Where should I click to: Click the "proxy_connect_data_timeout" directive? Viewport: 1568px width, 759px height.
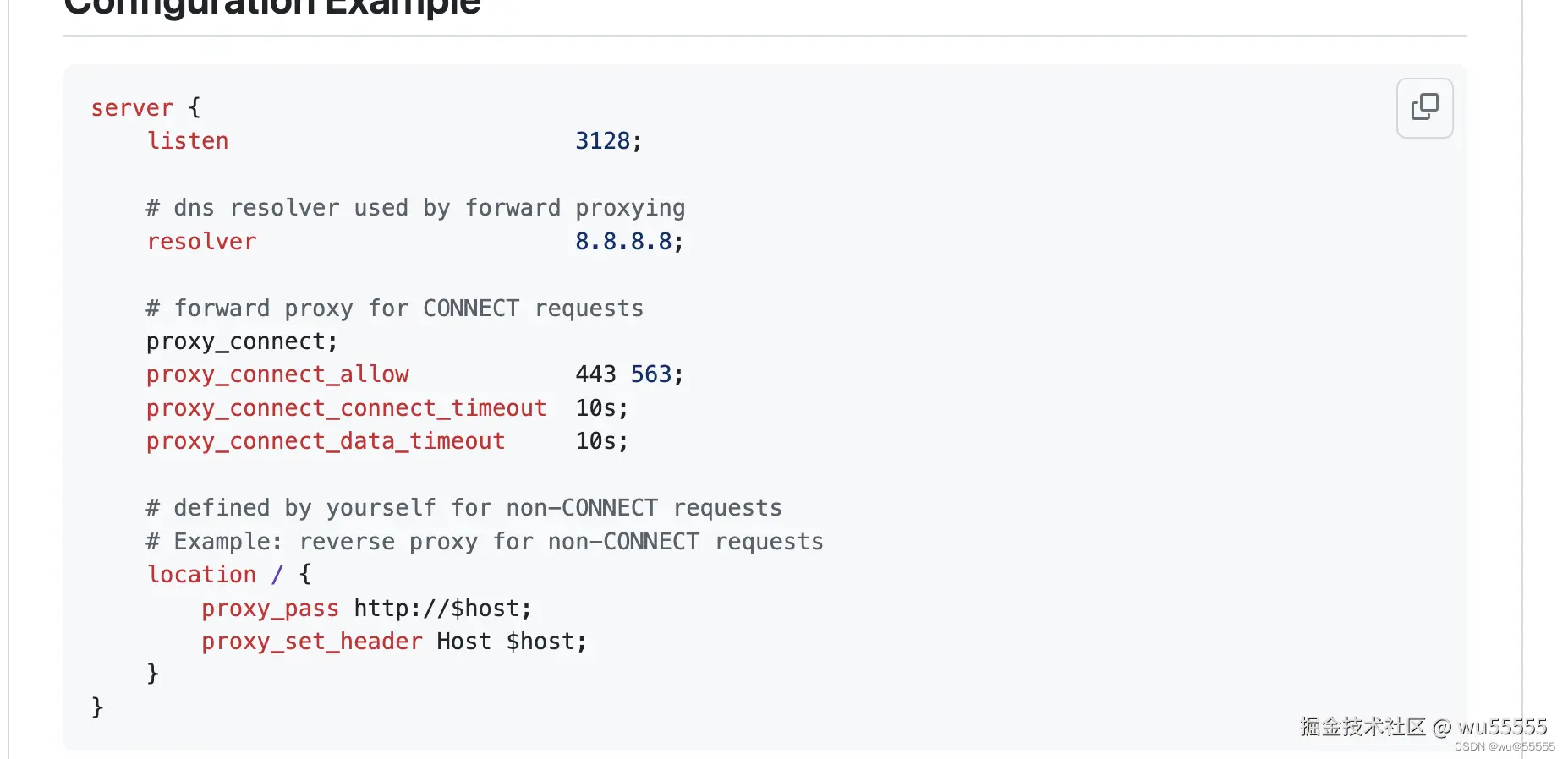point(325,441)
